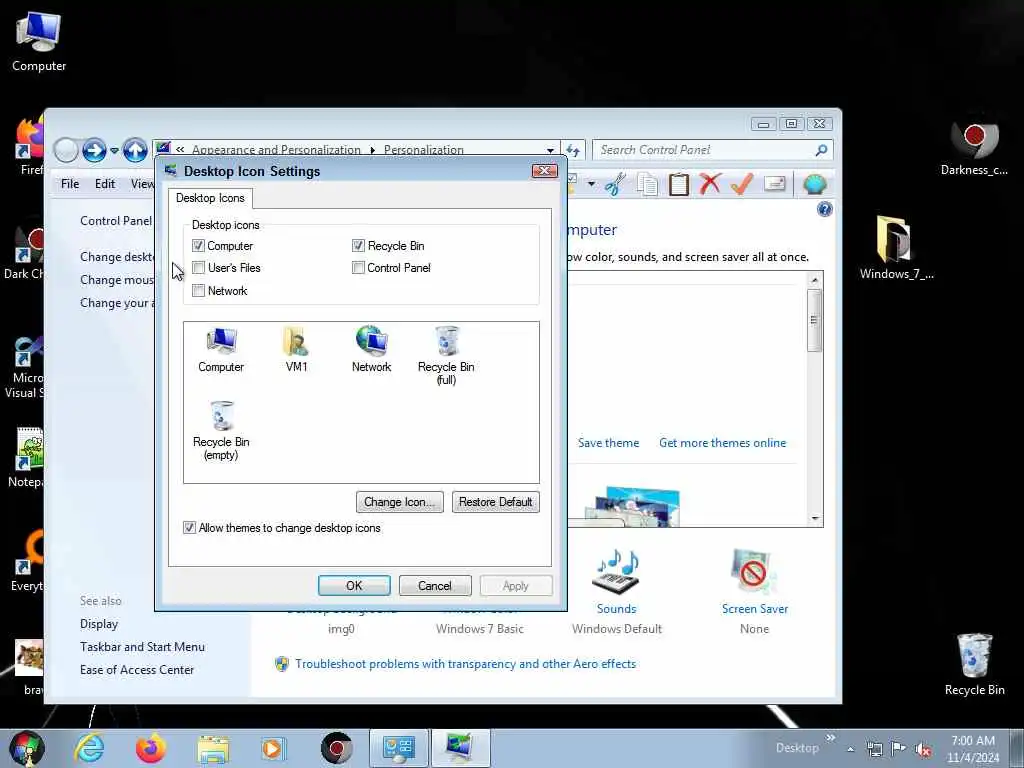Click the red X Delete toolbar icon
Viewport: 1024px width, 768px height.
click(x=710, y=184)
